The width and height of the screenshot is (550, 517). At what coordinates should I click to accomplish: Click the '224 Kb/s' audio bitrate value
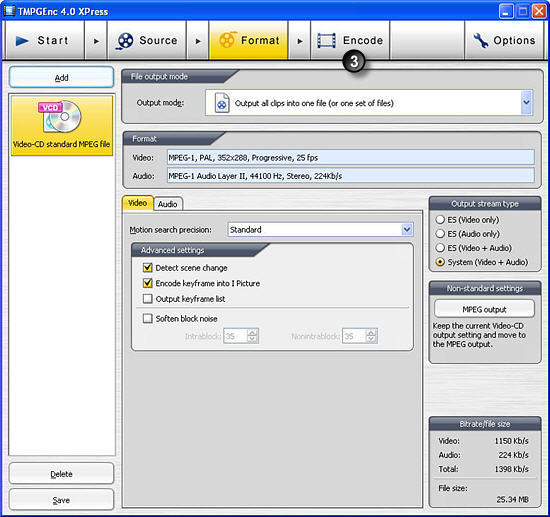click(513, 455)
